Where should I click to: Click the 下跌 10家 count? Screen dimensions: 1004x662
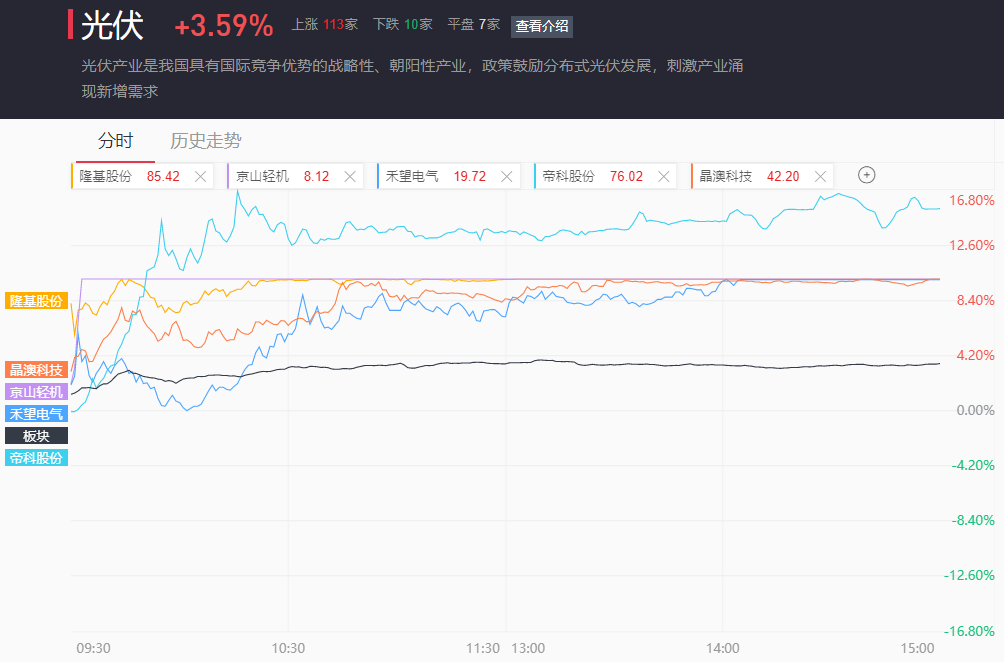(403, 25)
